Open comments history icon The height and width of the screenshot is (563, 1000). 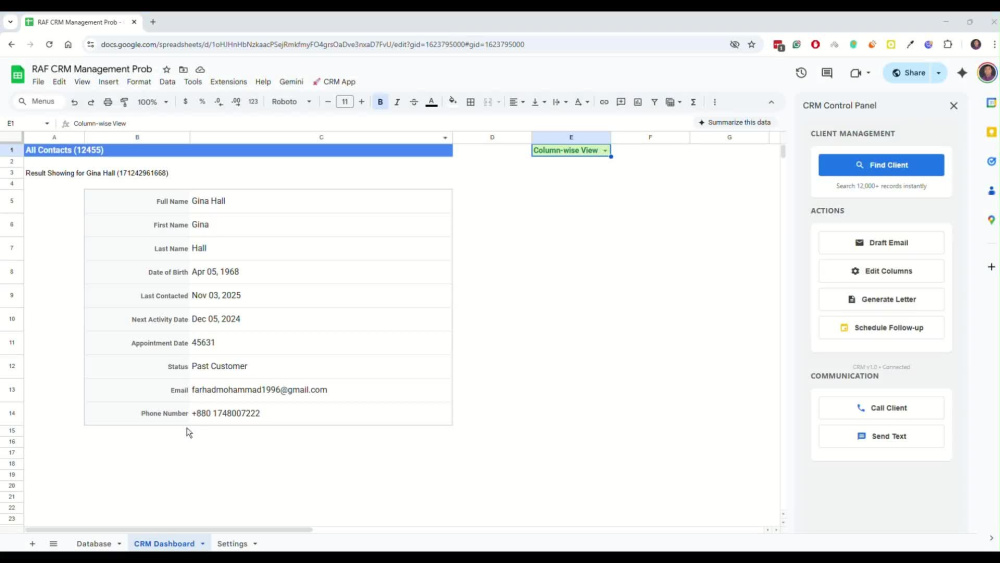click(827, 73)
